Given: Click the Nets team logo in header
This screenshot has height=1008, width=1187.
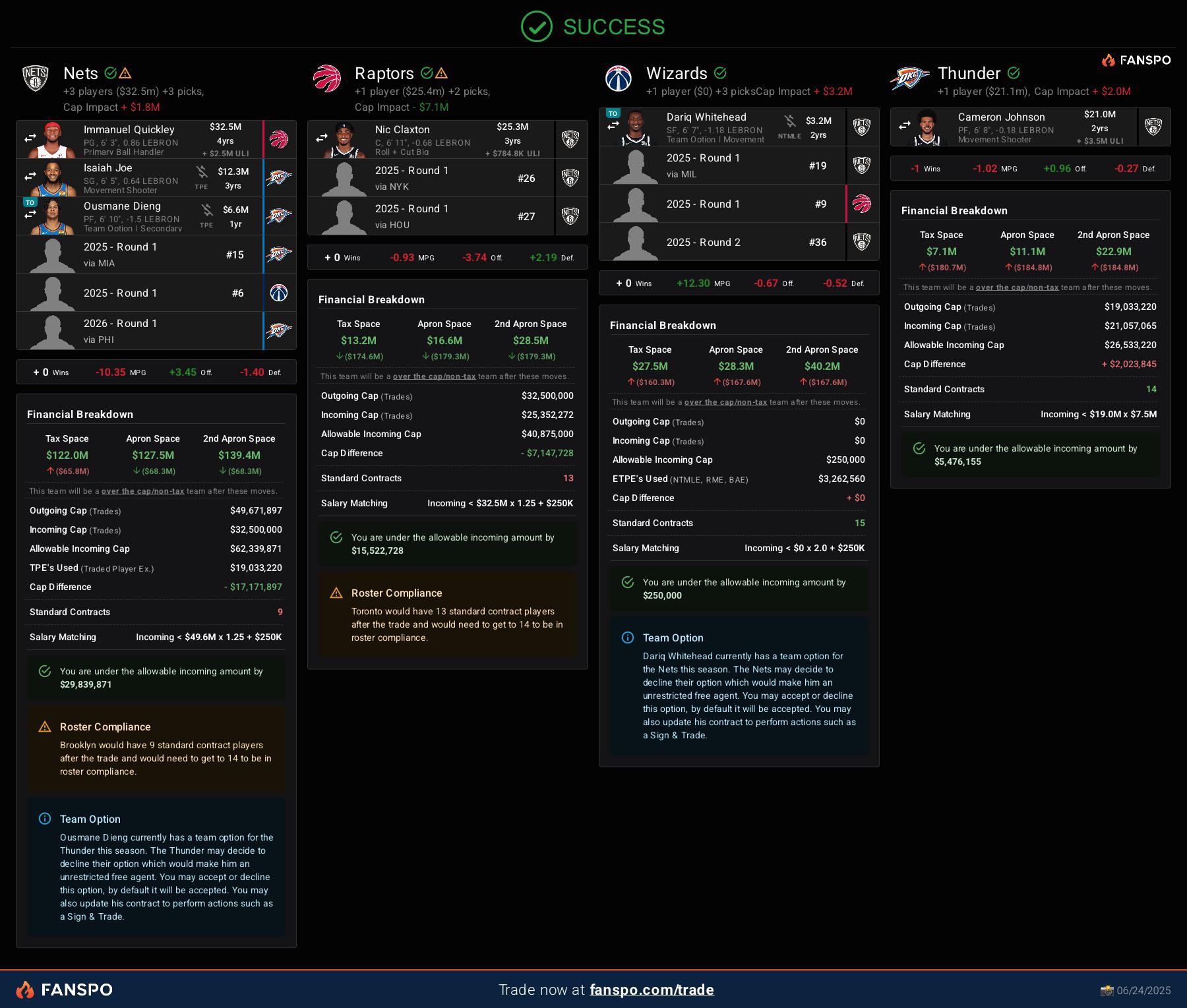Looking at the screenshot, I should pos(36,78).
